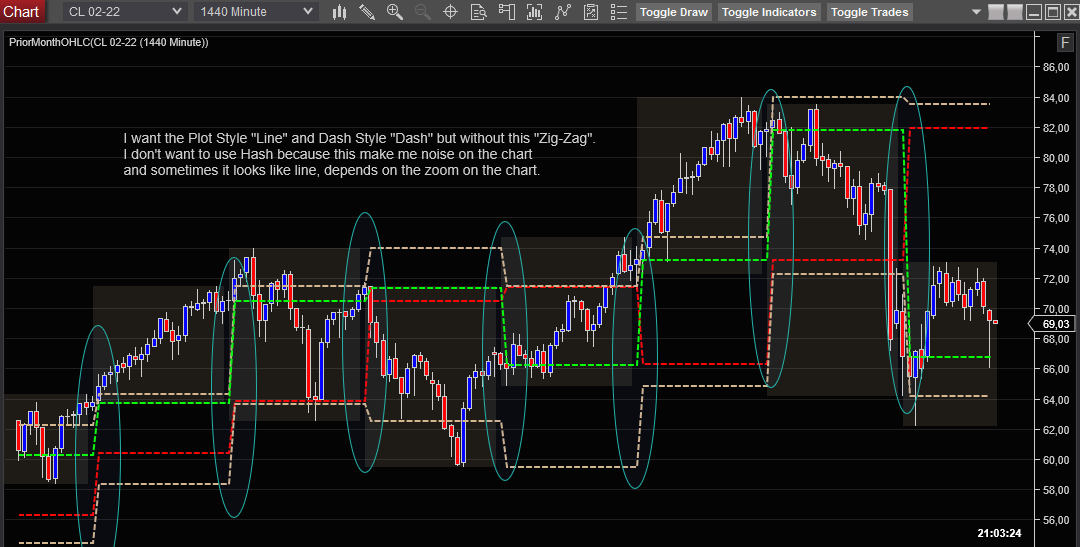The width and height of the screenshot is (1080, 547).
Task: Toggle Draw objects visibility
Action: tap(674, 12)
